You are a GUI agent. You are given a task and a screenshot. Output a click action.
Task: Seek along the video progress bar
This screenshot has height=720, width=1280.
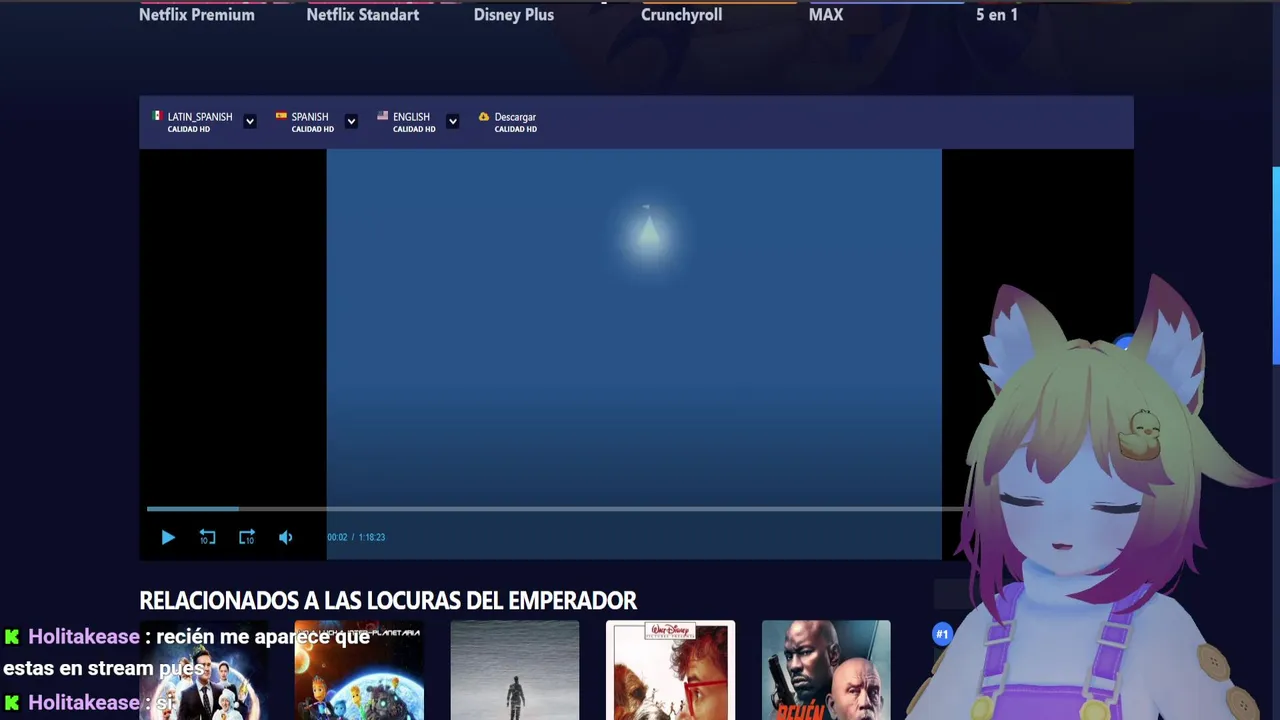555,509
